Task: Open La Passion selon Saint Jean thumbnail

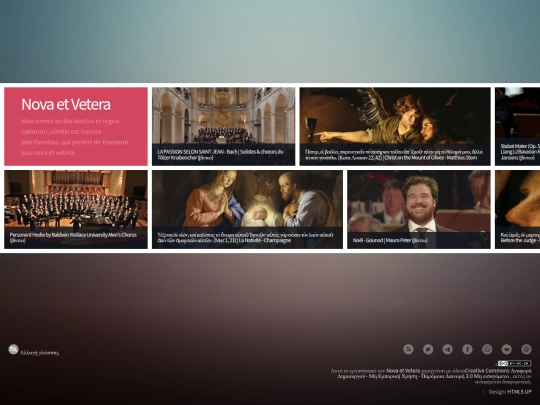Action: coord(224,126)
